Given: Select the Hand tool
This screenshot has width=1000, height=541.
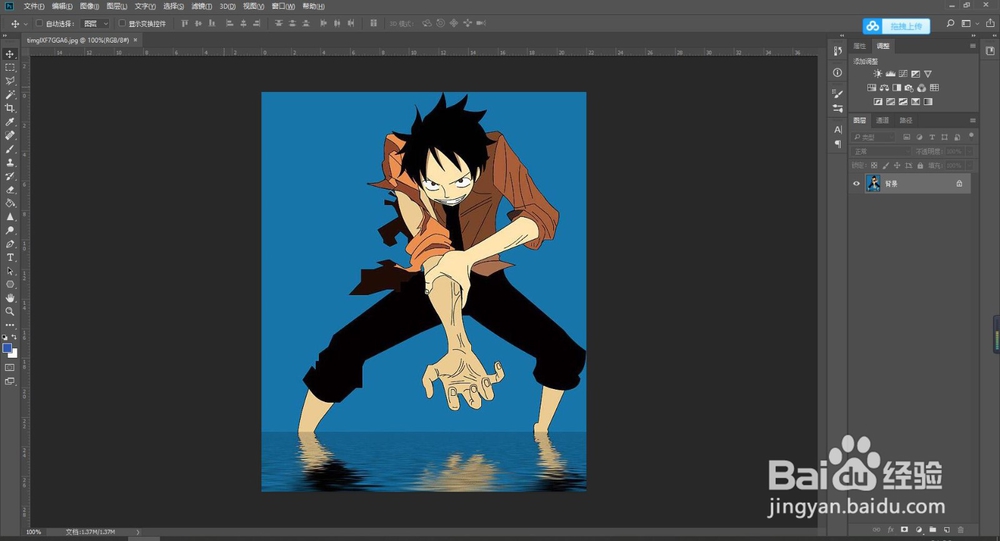Looking at the screenshot, I should [10, 298].
